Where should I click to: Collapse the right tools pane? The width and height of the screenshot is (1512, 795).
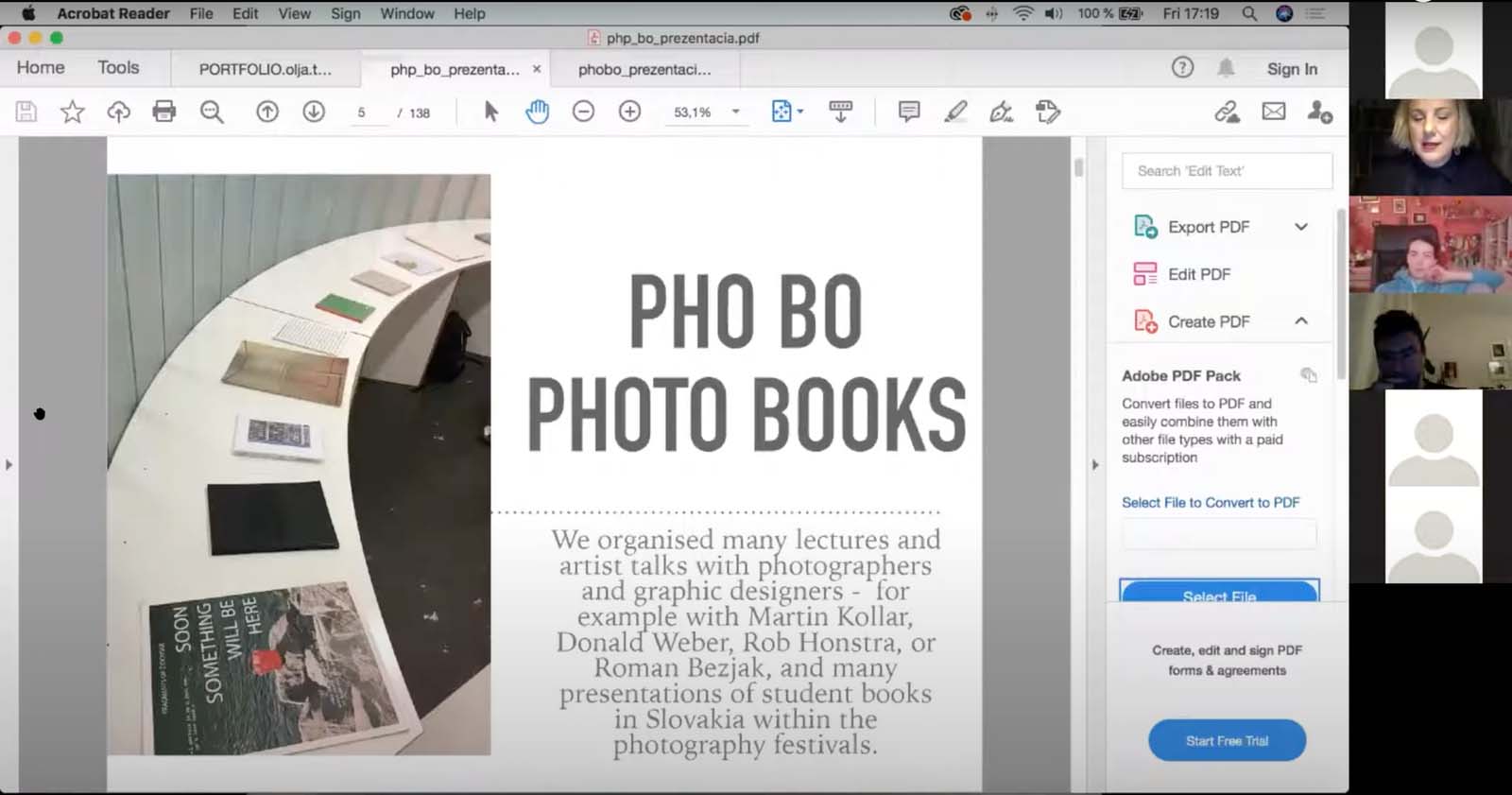click(1095, 464)
